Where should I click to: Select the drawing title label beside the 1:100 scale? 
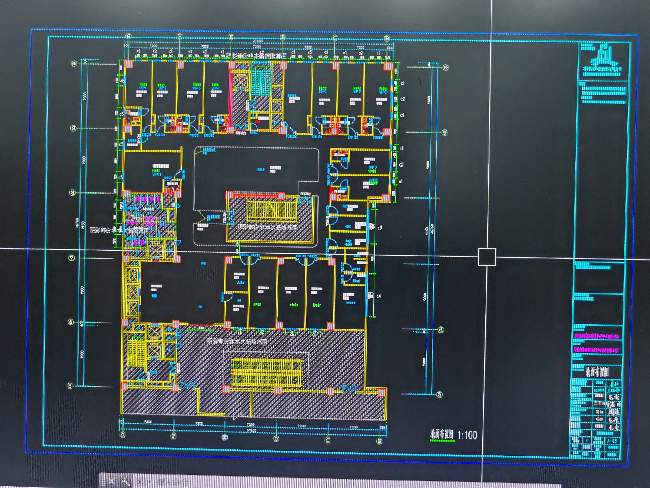tap(434, 435)
